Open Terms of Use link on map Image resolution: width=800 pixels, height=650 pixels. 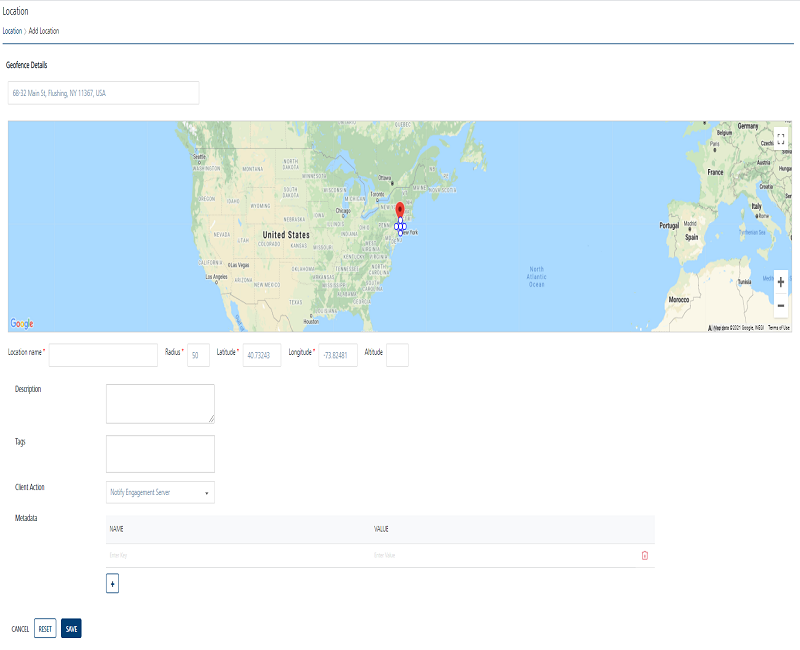[x=779, y=328]
